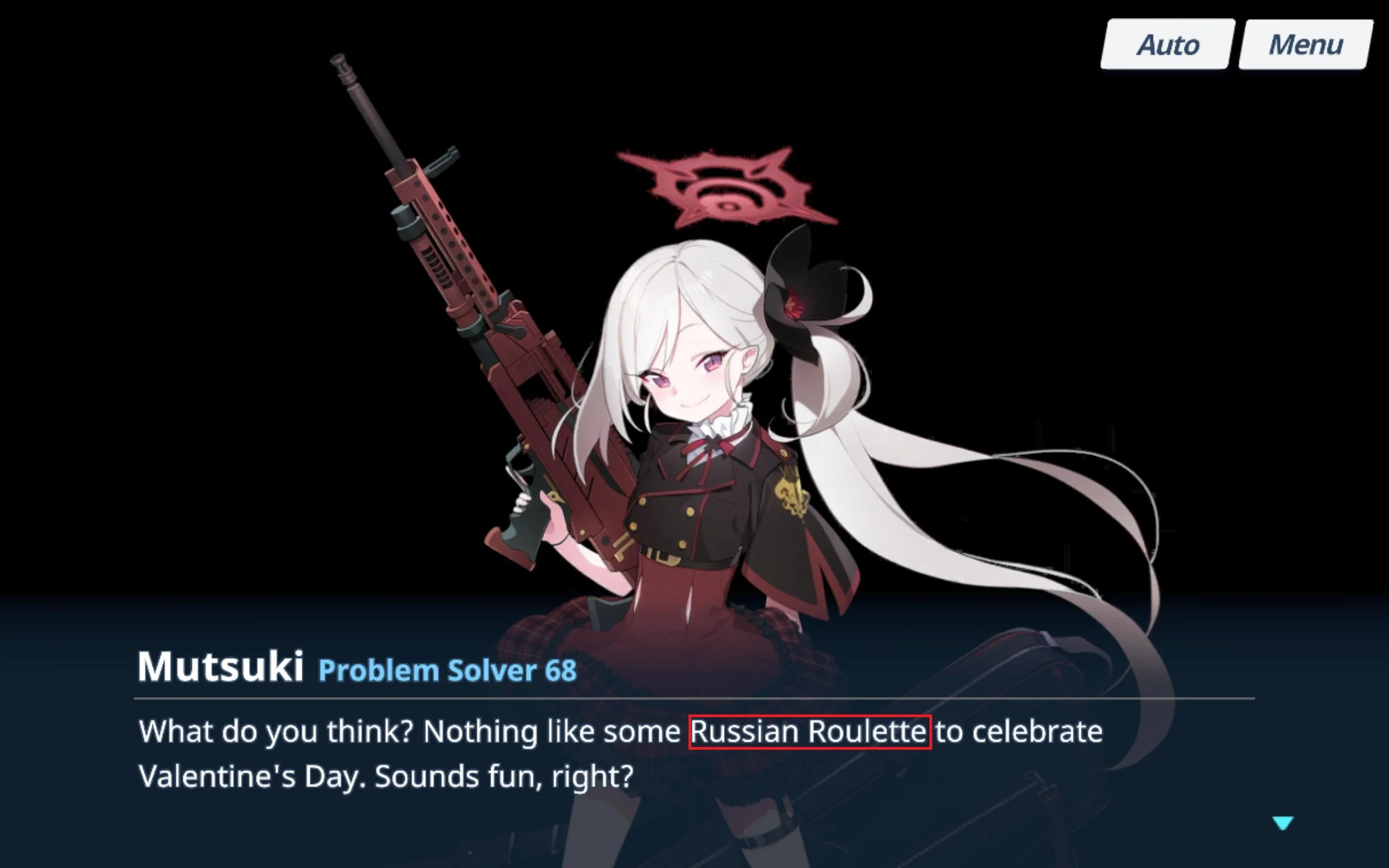1389x868 pixels.
Task: Click the cyan next-dialogue triangle
Action: (x=1283, y=822)
